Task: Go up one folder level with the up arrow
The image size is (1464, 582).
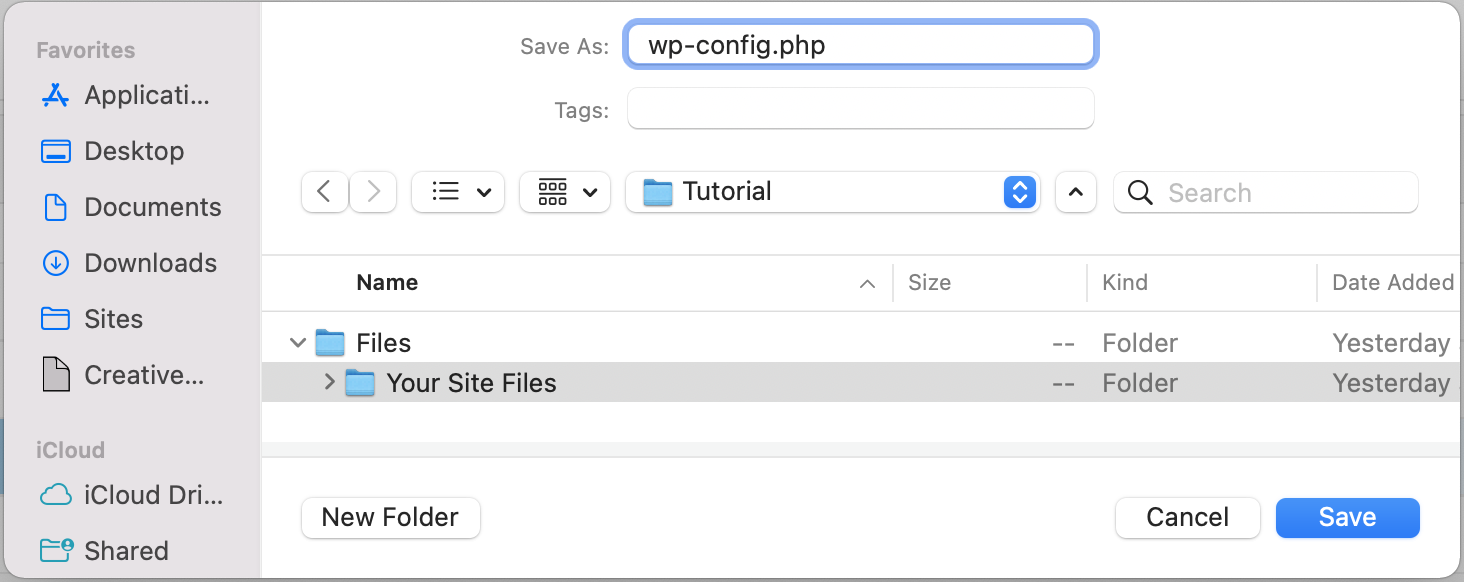Action: [x=1075, y=191]
